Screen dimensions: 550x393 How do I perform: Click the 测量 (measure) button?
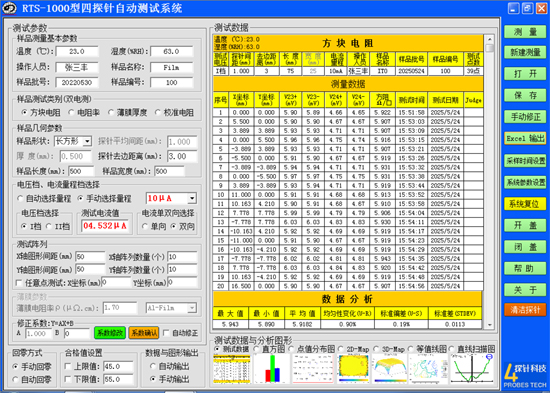tap(525, 32)
